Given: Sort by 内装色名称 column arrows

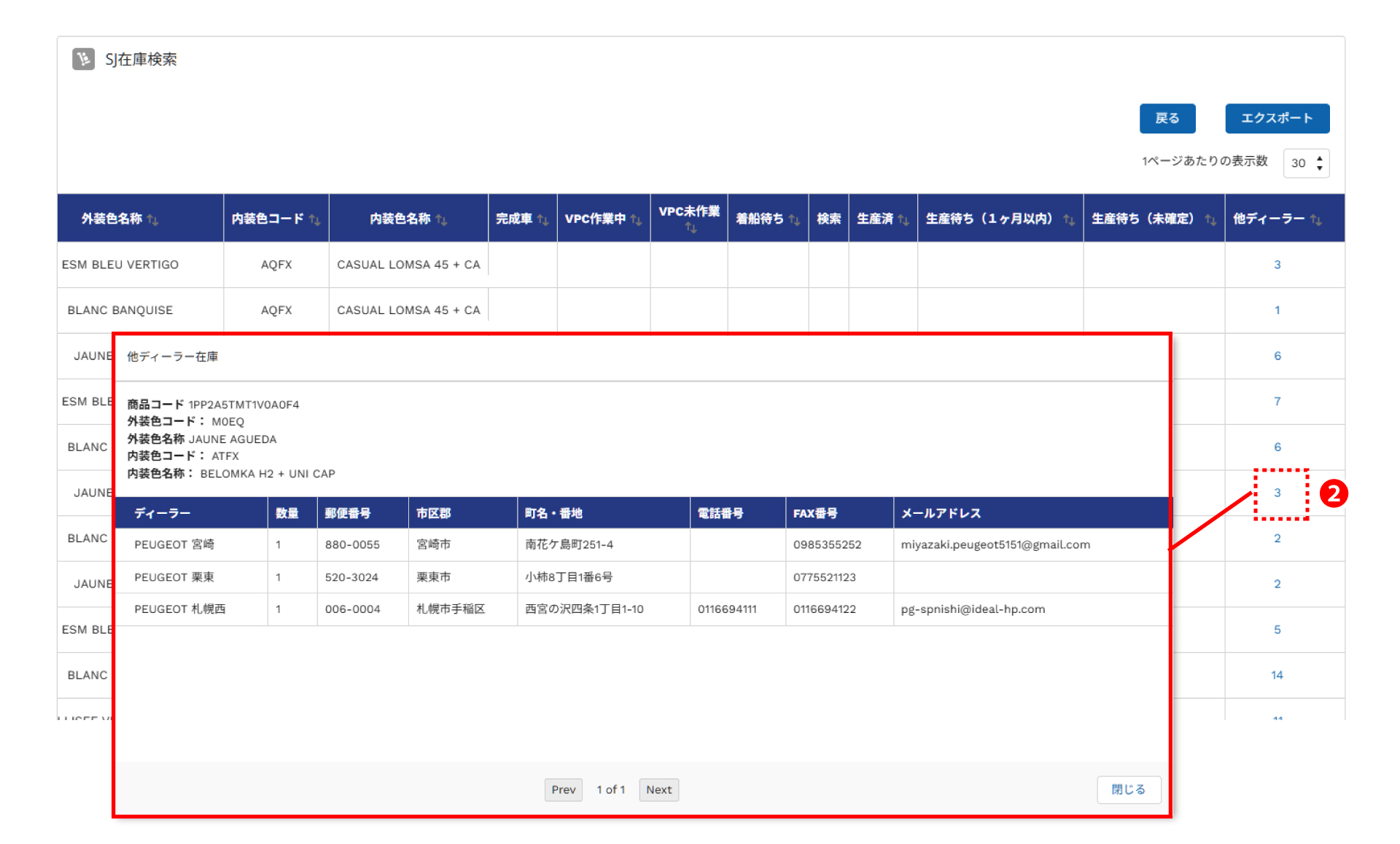Looking at the screenshot, I should tap(441, 219).
